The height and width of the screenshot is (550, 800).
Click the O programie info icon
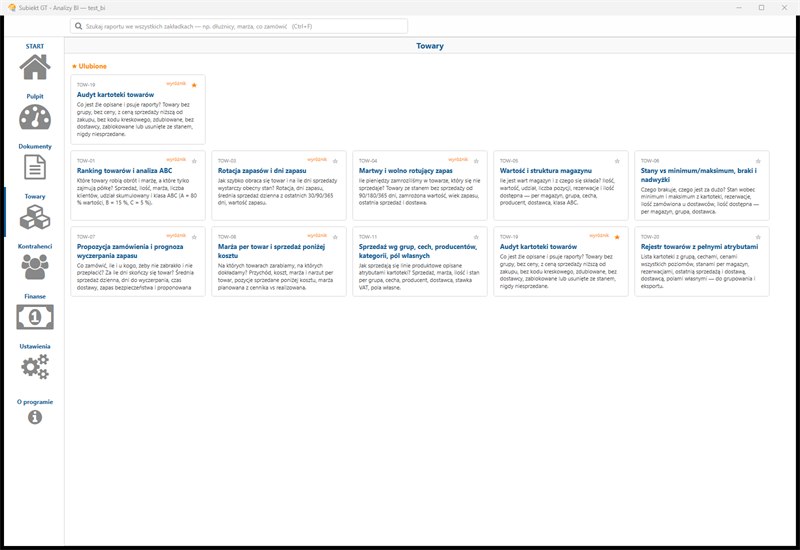point(35,417)
